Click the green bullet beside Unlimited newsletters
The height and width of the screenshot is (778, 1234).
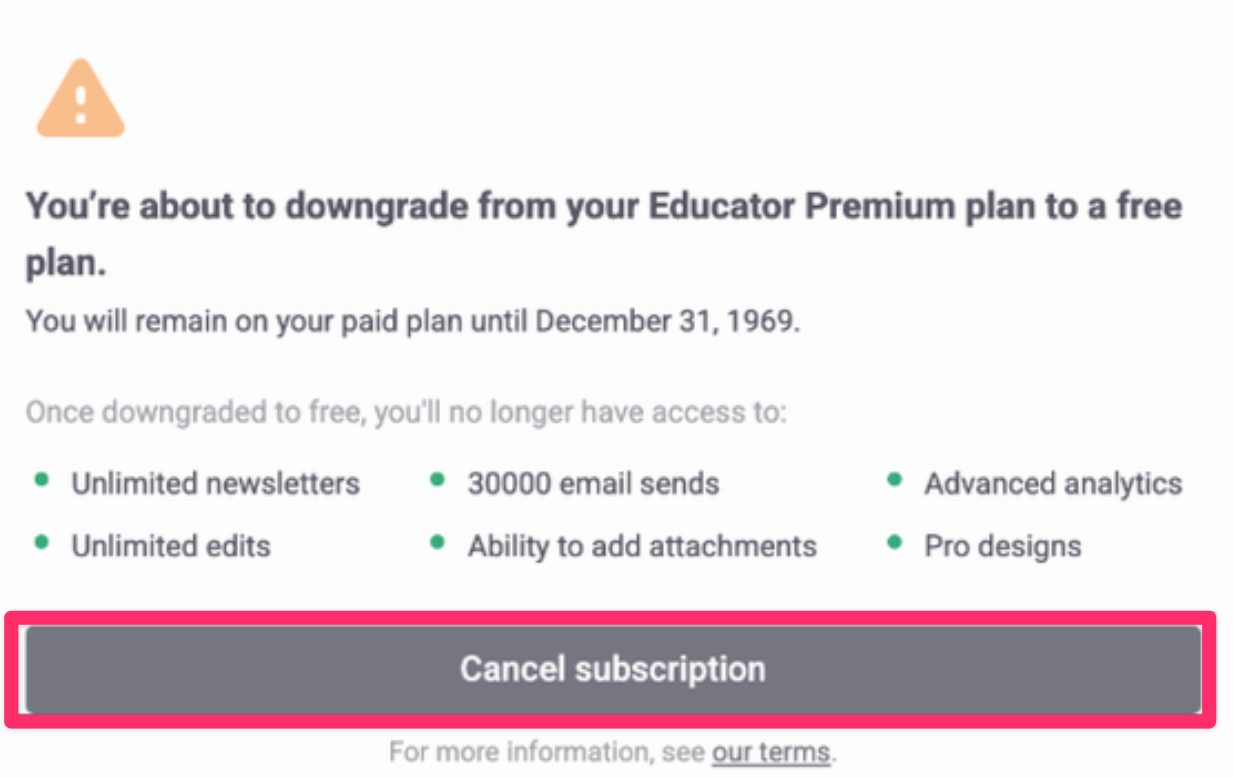[41, 481]
